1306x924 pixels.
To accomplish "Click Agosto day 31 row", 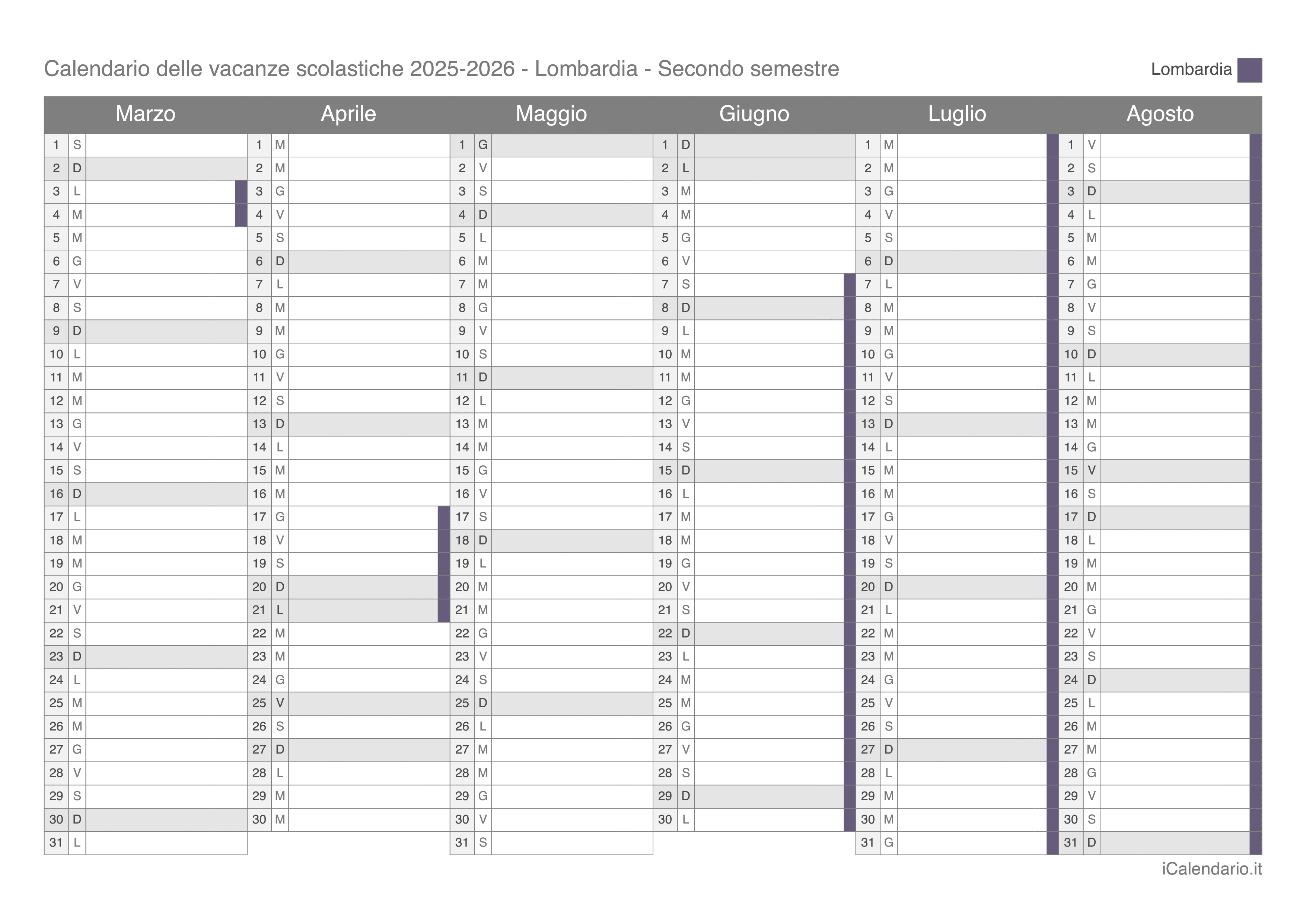I will 1160,843.
